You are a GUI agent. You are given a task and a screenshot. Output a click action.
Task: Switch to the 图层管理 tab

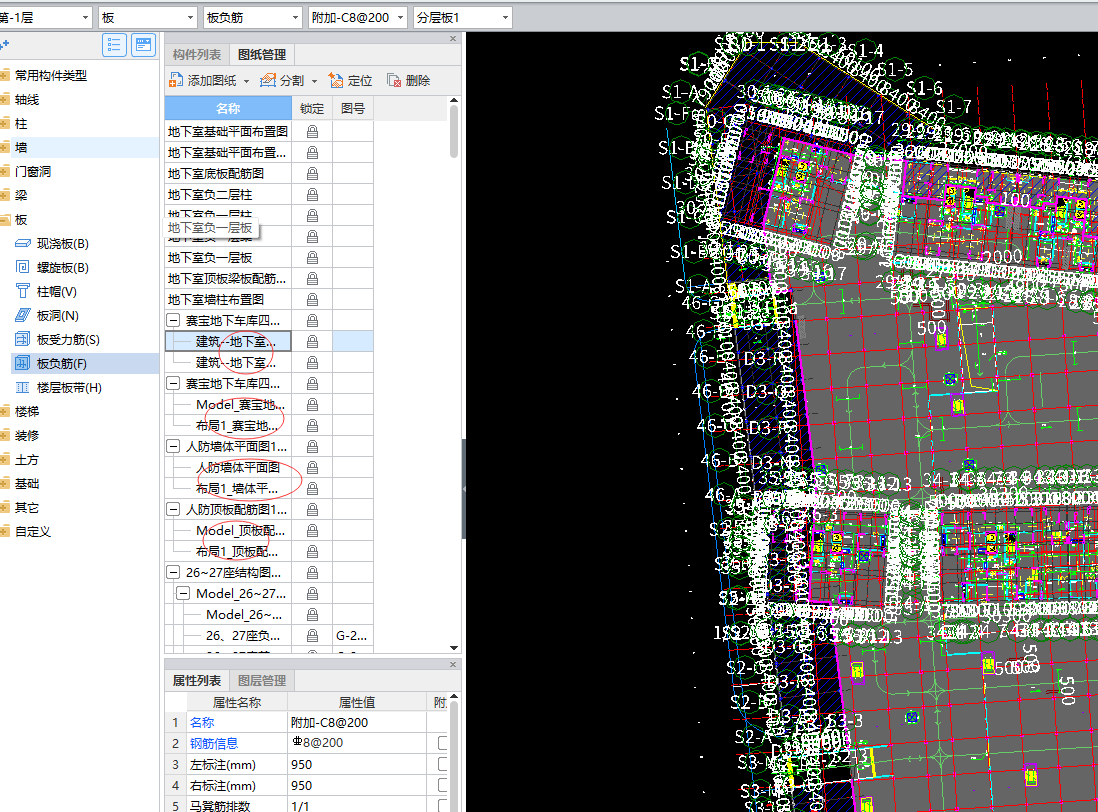pos(262,680)
